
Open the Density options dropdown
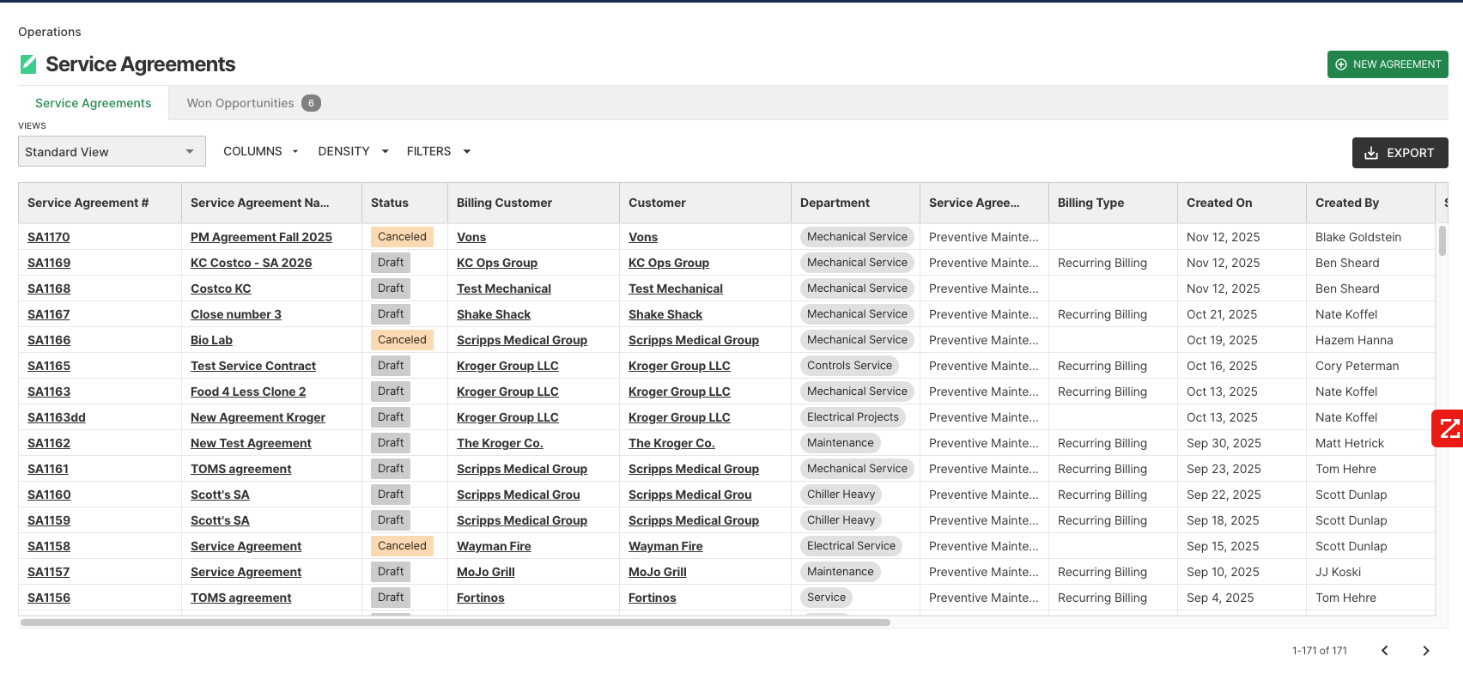click(x=353, y=152)
